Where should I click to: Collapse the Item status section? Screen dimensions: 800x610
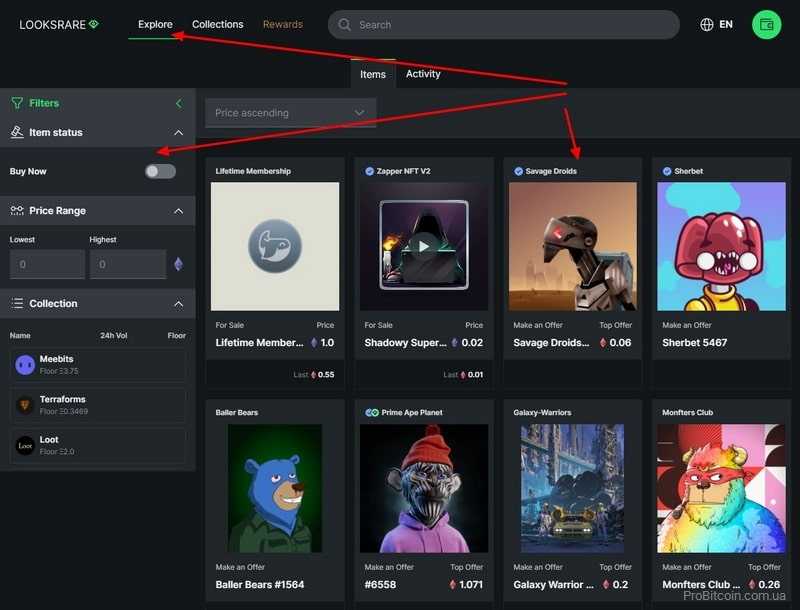pos(179,133)
